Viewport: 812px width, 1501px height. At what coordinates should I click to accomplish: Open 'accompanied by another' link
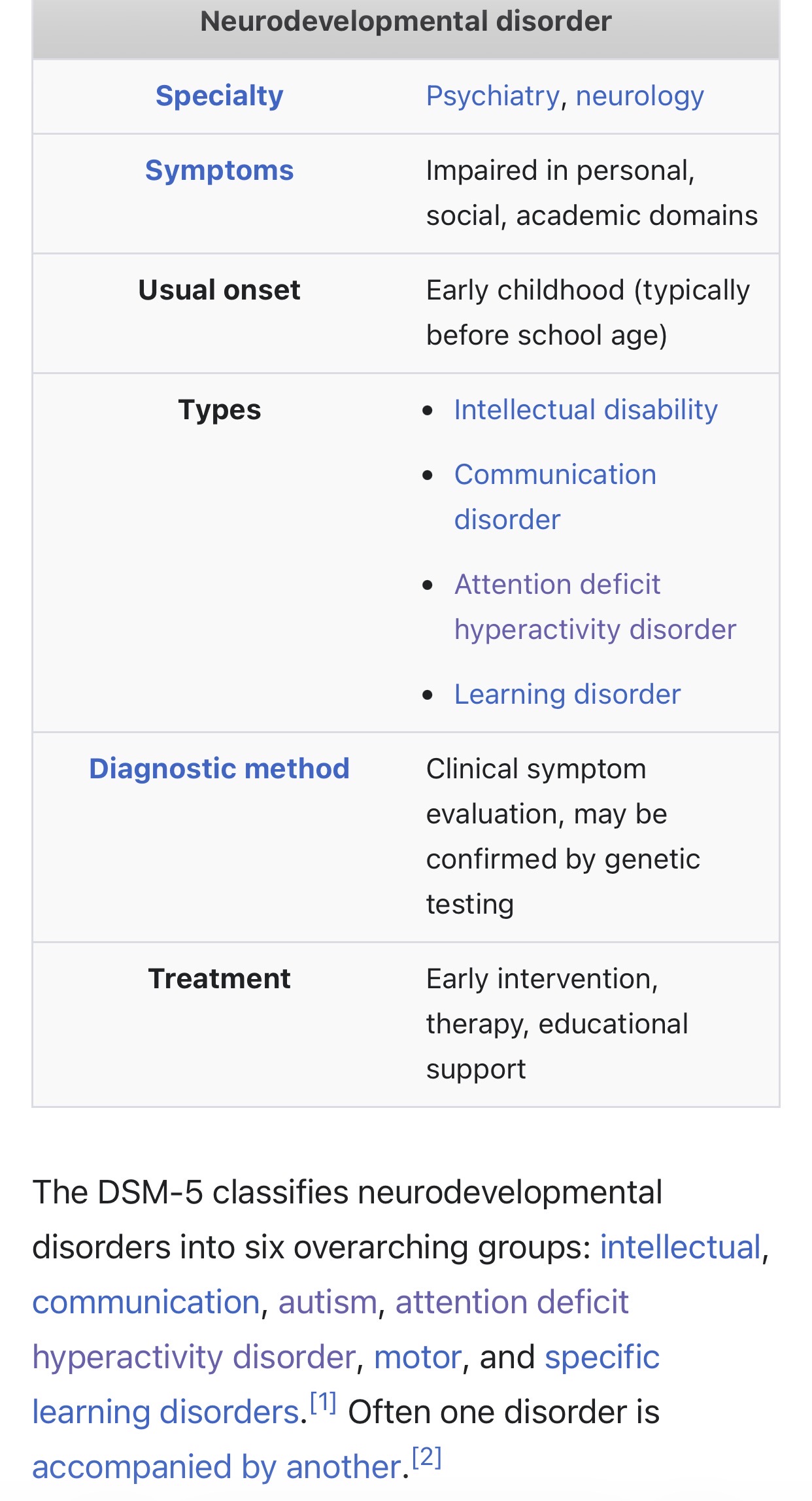[x=216, y=1467]
